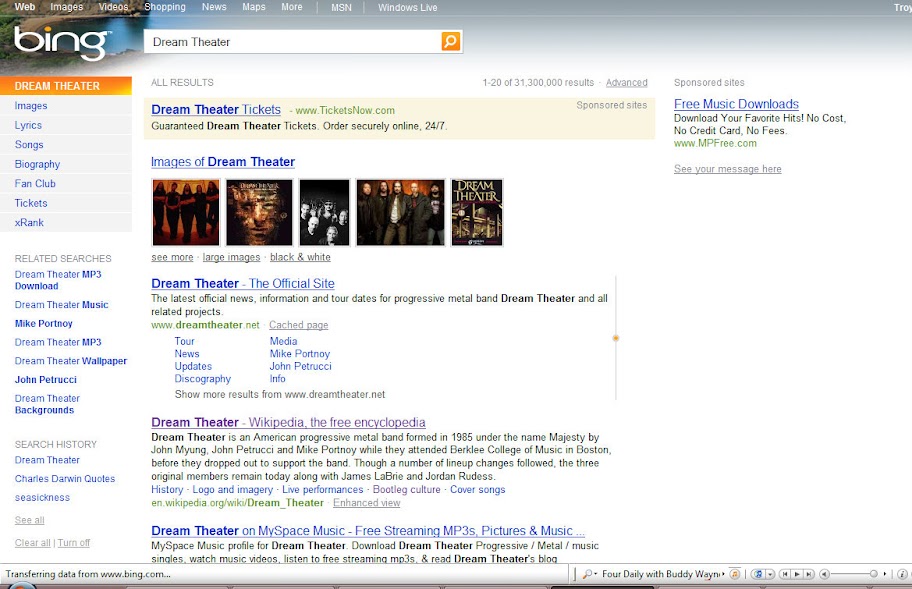The height and width of the screenshot is (589, 912).
Task: Open News in top navigation
Action: [x=214, y=7]
